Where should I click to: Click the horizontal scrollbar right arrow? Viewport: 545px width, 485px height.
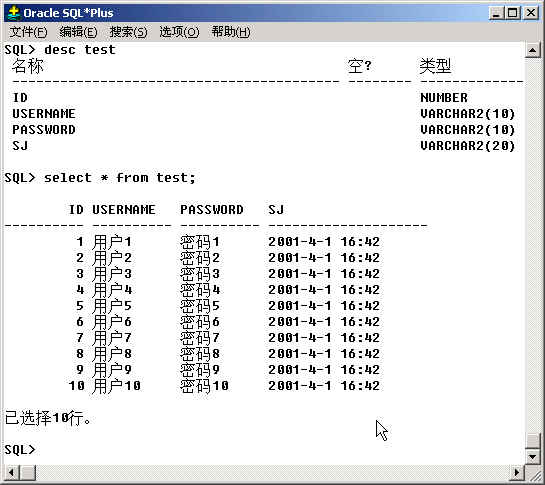518,472
